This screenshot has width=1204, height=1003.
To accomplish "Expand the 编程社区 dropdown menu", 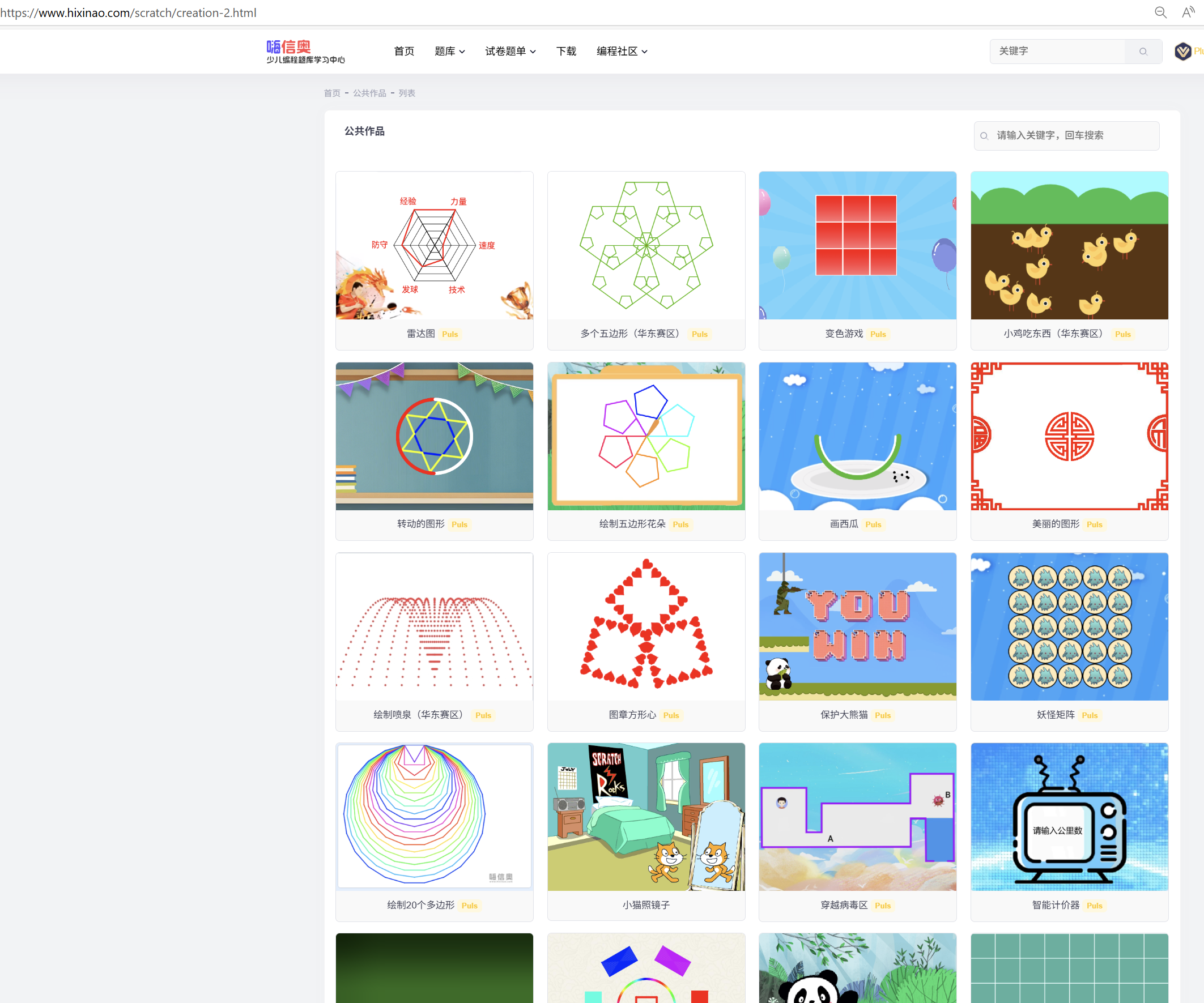I will (622, 52).
